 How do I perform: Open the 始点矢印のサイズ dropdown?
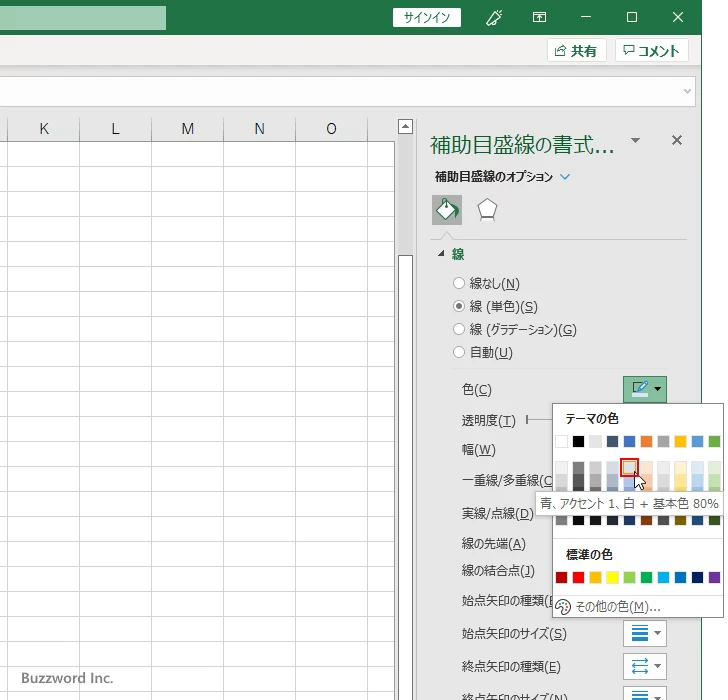pyautogui.click(x=645, y=633)
